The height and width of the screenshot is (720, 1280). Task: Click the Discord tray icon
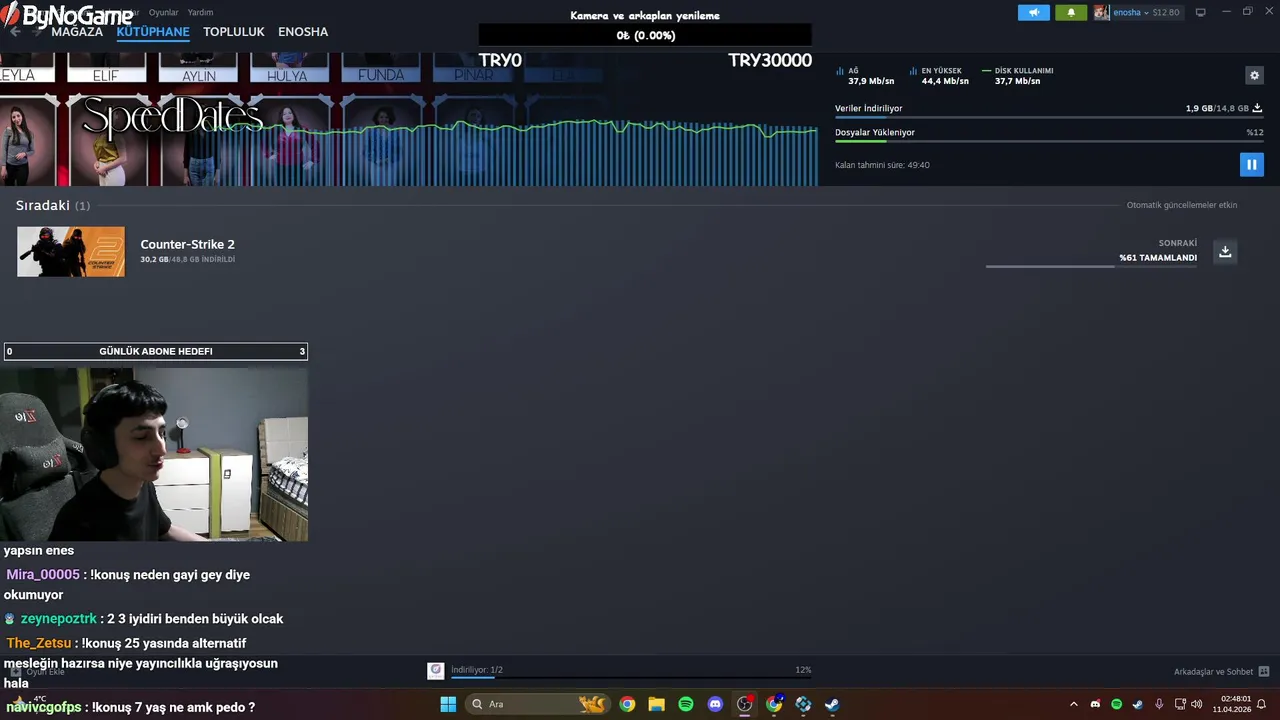[1095, 704]
